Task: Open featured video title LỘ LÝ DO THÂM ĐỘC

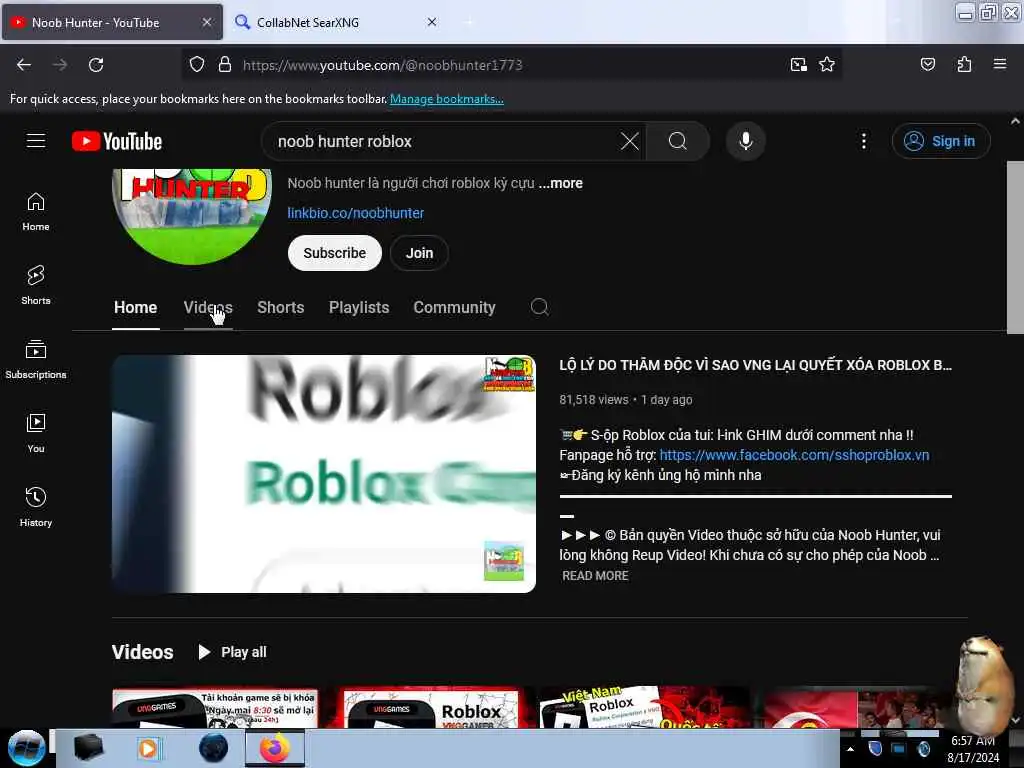Action: pos(756,365)
